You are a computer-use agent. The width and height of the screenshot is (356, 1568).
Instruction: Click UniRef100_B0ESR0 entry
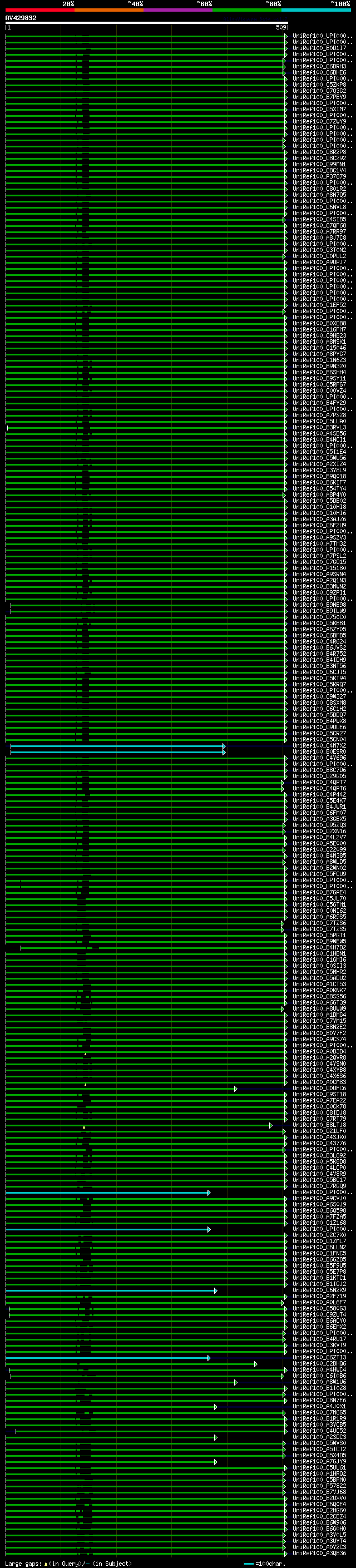[x=319, y=753]
